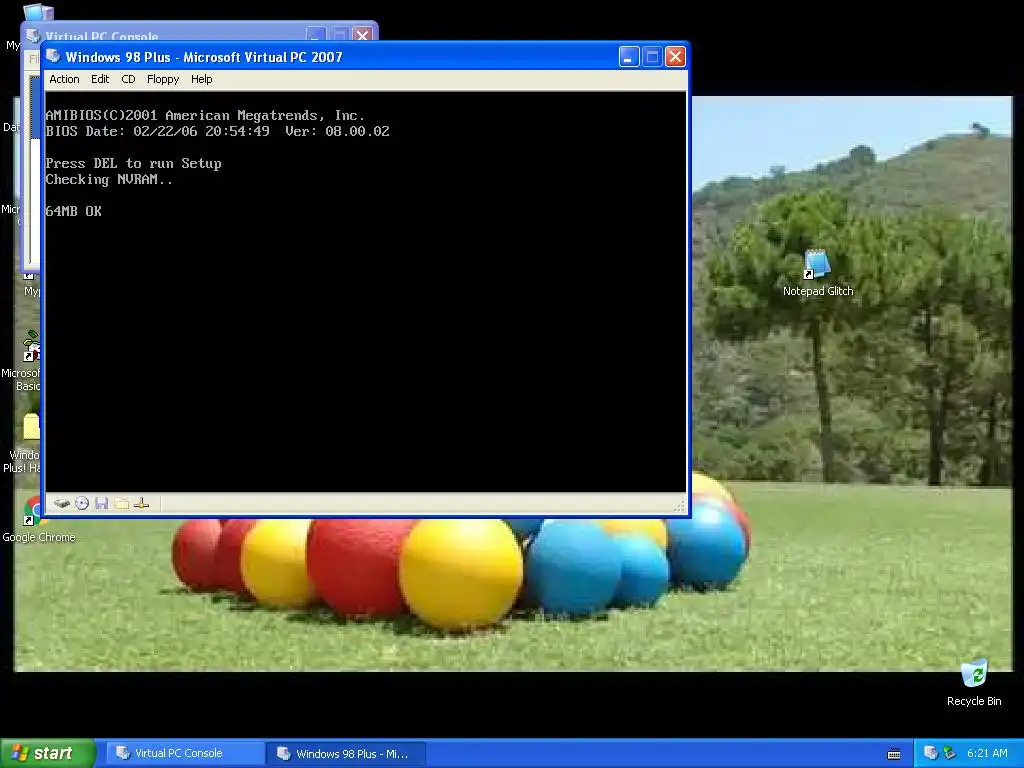Viewport: 1024px width, 768px height.
Task: Click the 6:21 AM system clock
Action: pyautogui.click(x=987, y=753)
